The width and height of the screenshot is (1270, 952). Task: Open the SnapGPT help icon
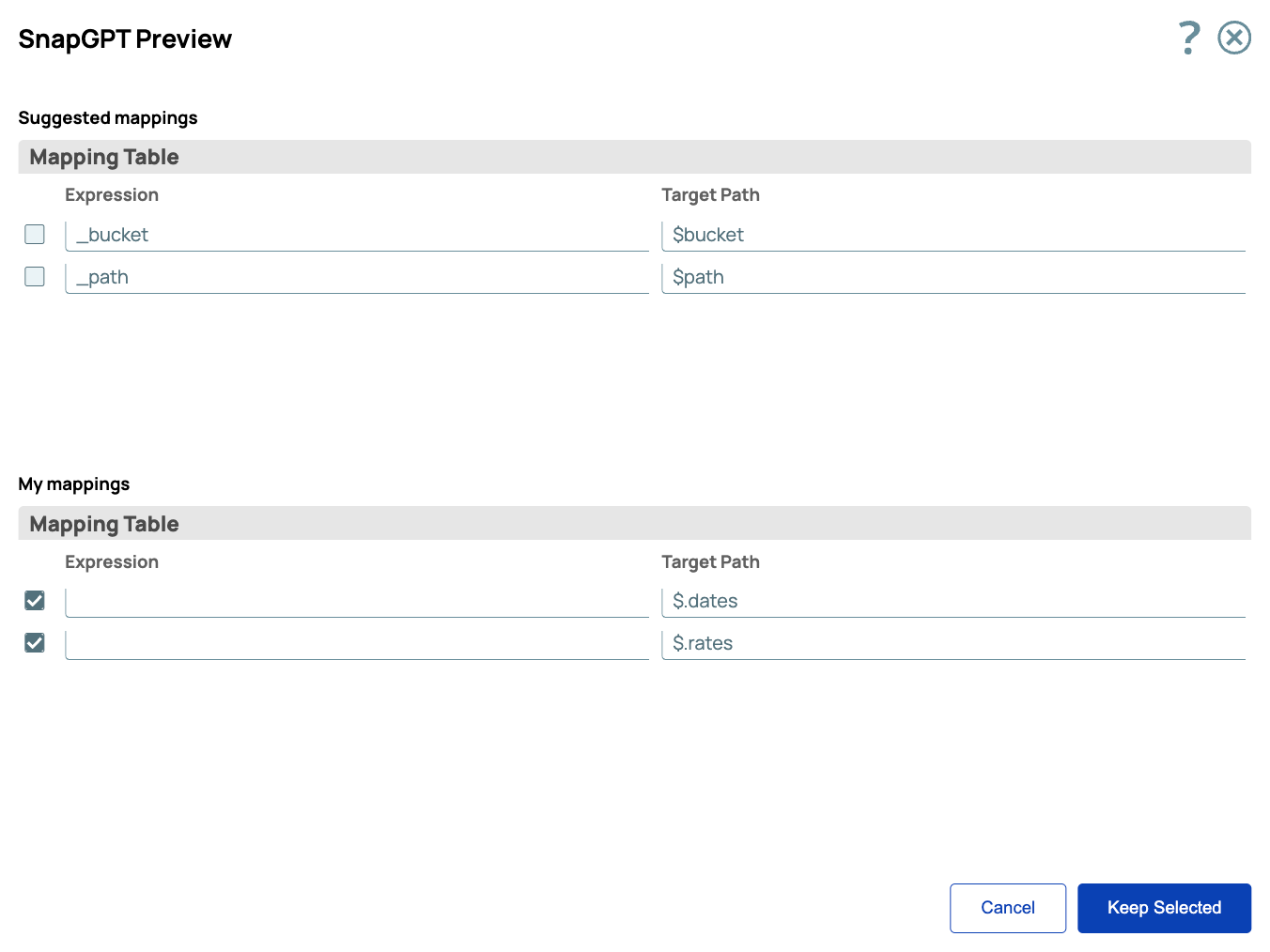pyautogui.click(x=1188, y=38)
